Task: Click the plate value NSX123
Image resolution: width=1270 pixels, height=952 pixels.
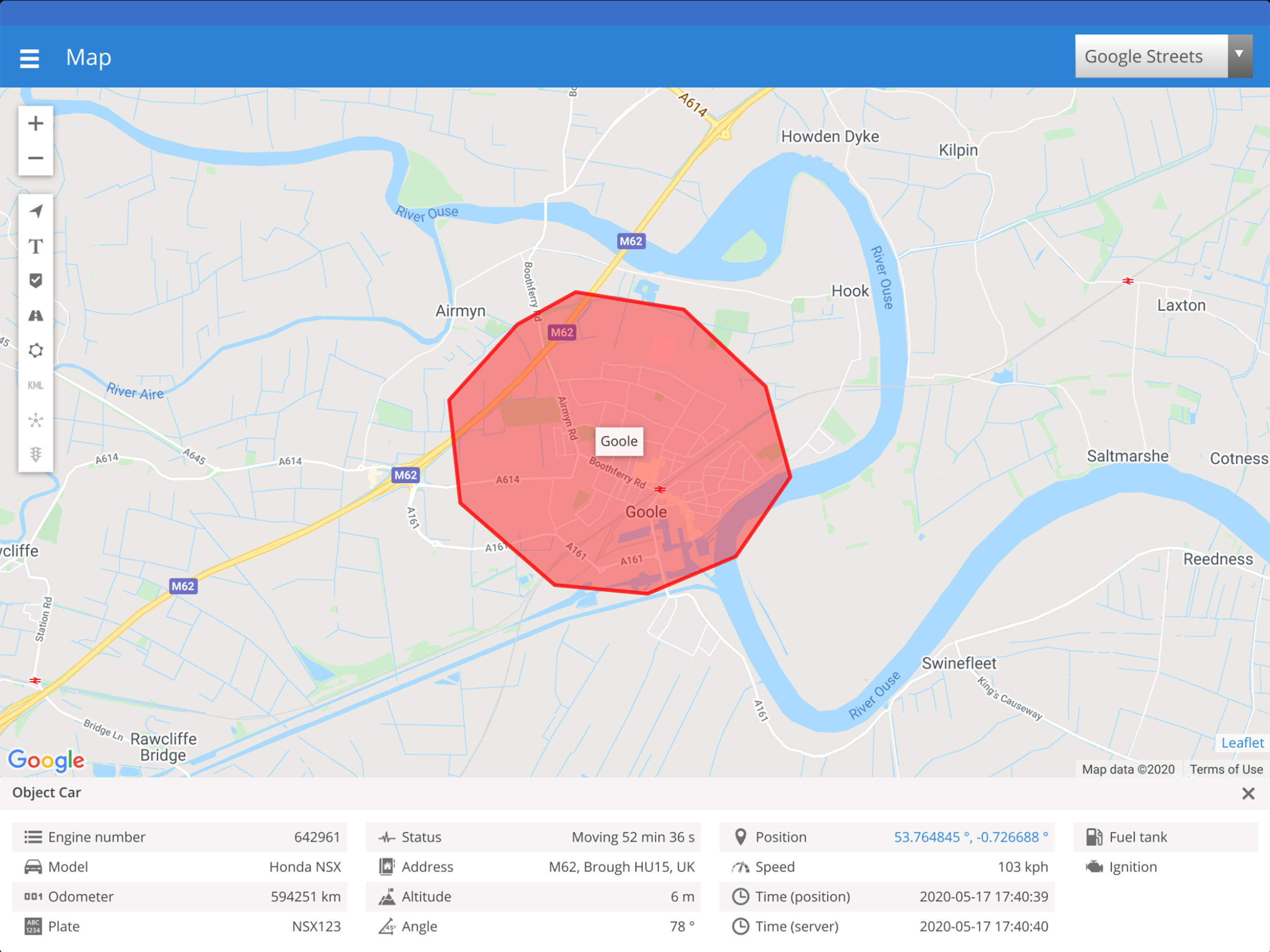Action: [317, 927]
